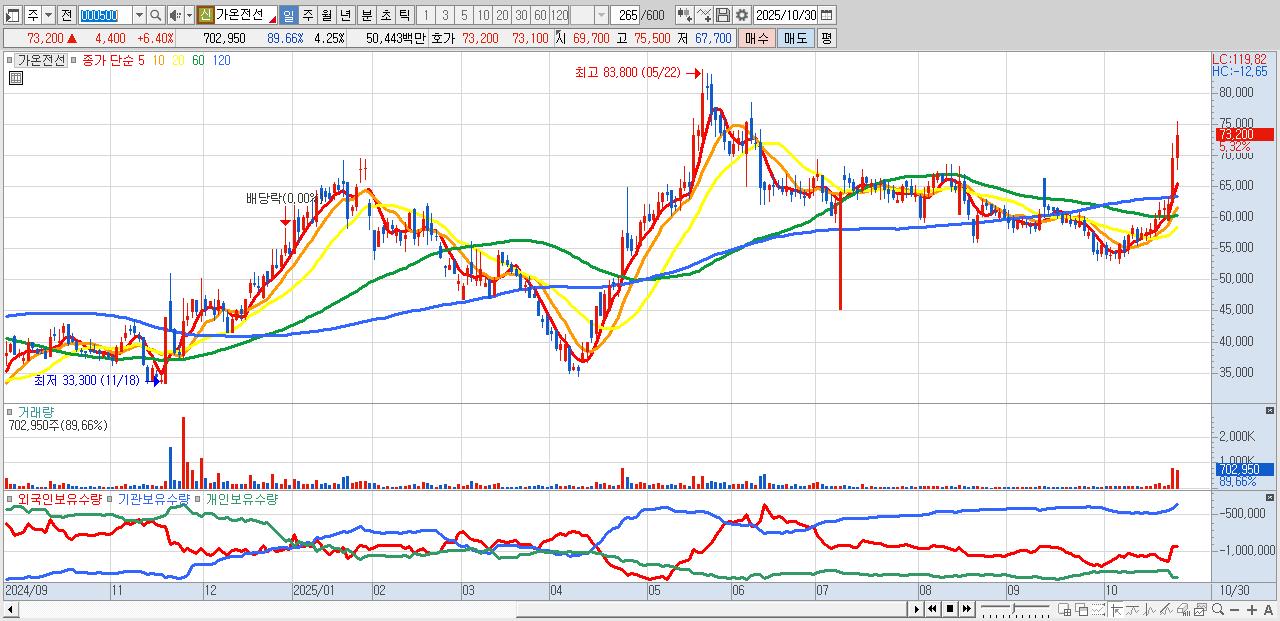Click the 120 moving average legend
This screenshot has width=1280, height=621.
[x=222, y=60]
